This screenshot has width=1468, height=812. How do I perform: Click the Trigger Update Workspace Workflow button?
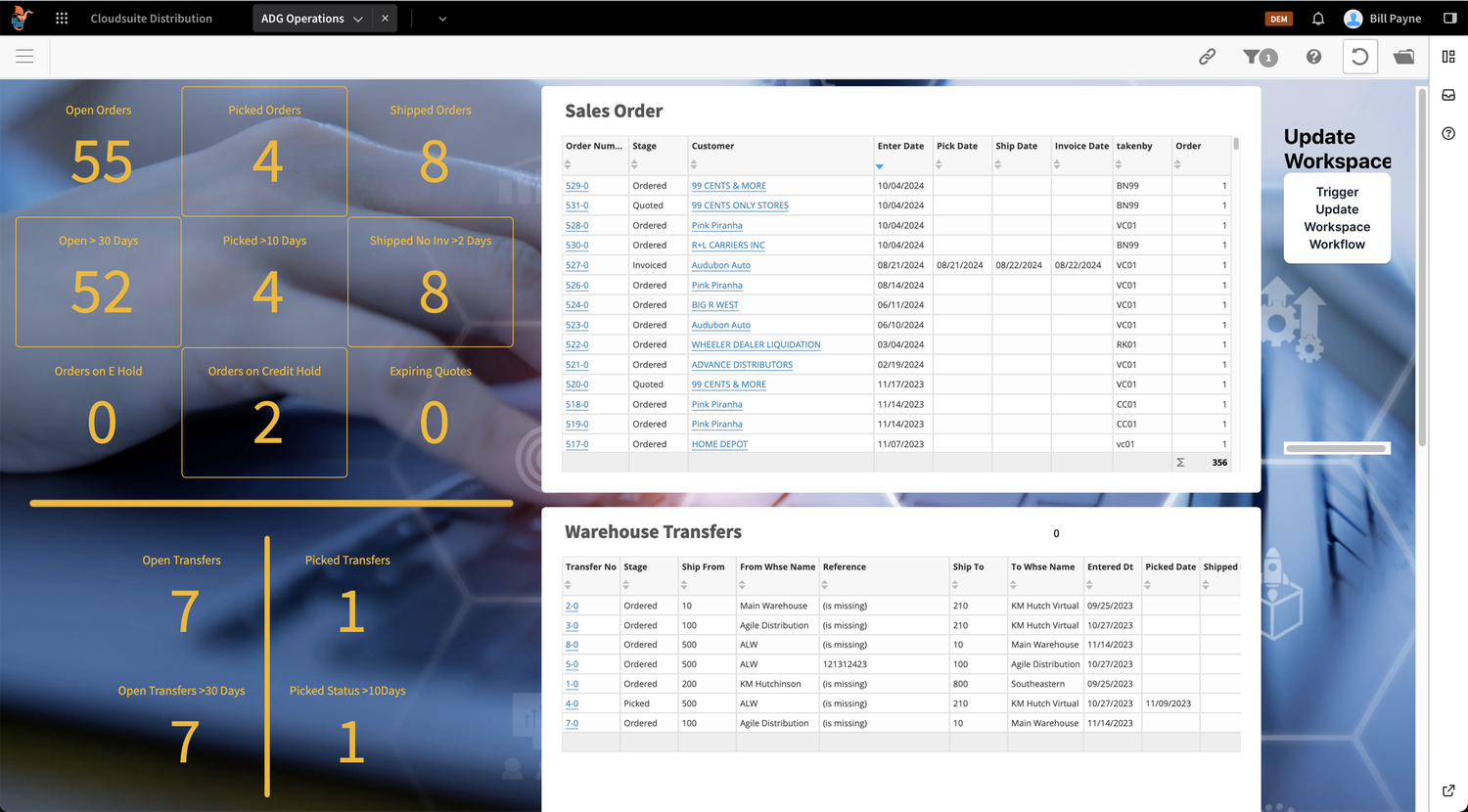pos(1337,217)
